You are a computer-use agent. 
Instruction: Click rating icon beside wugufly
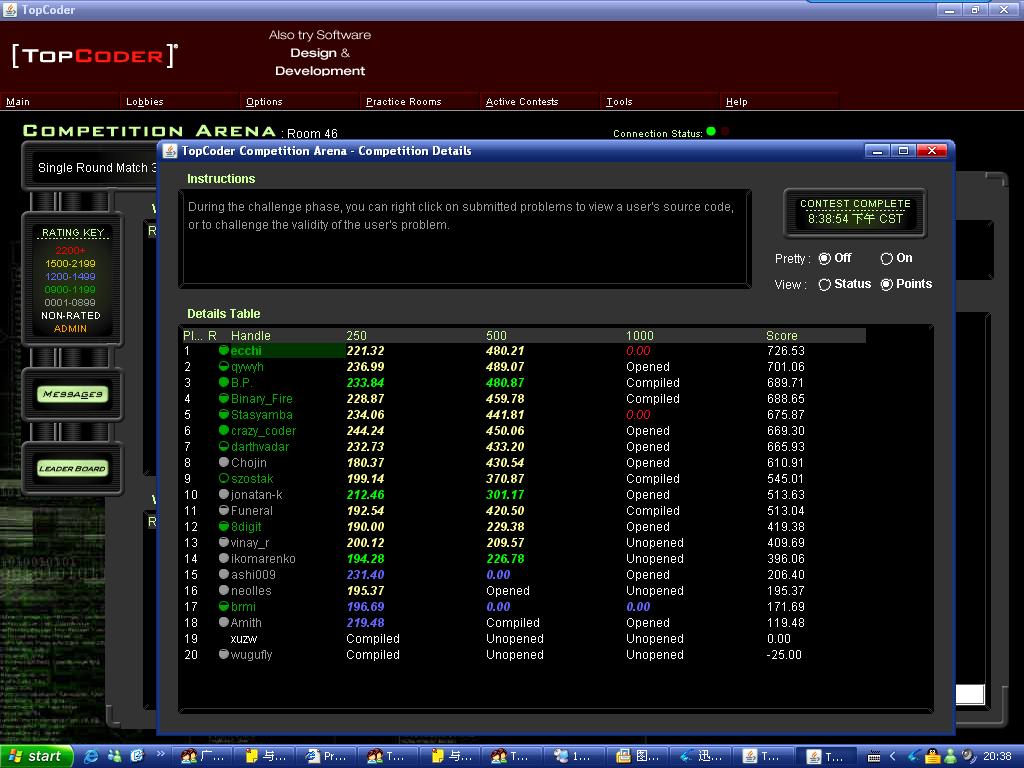pyautogui.click(x=223, y=654)
